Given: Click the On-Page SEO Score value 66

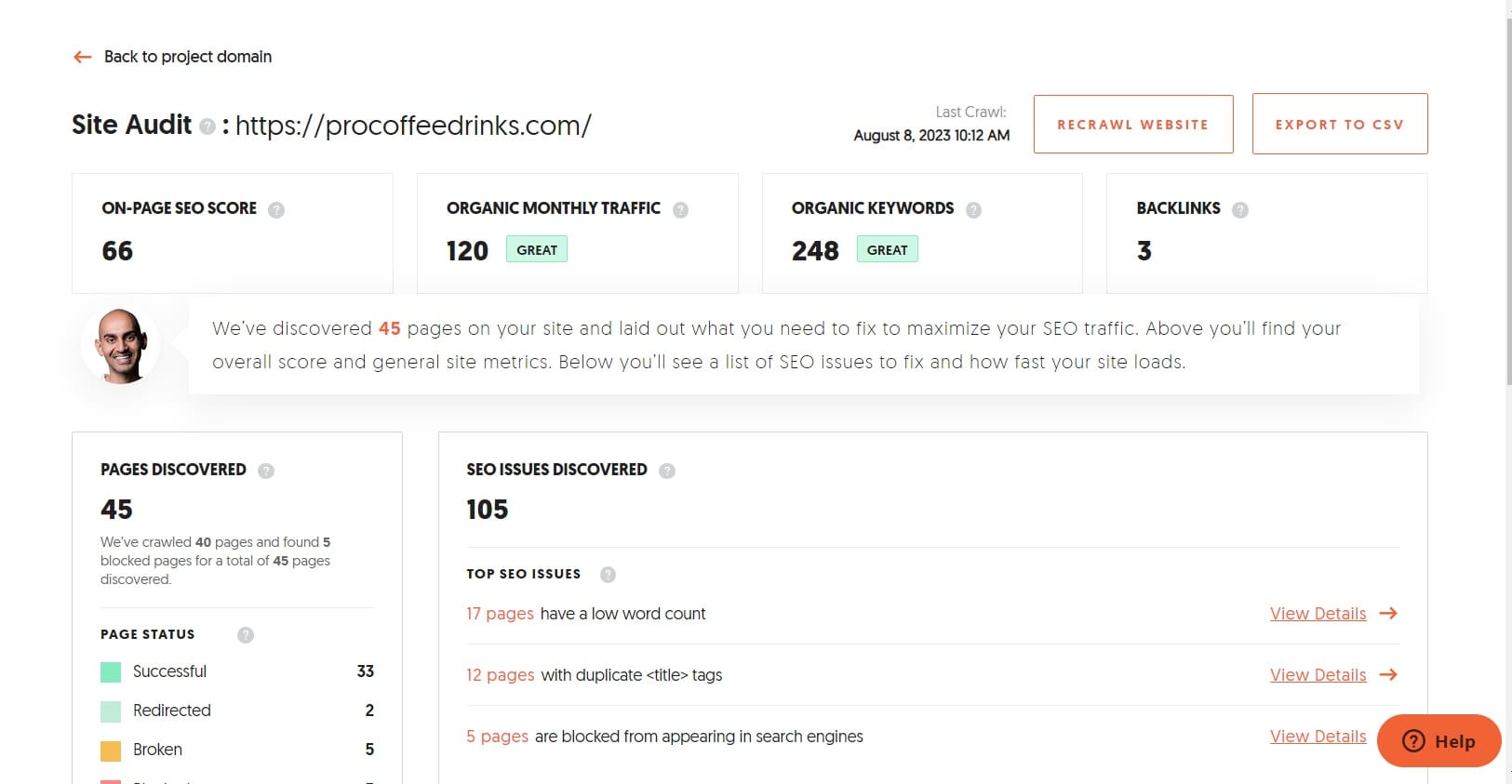Looking at the screenshot, I should (117, 251).
